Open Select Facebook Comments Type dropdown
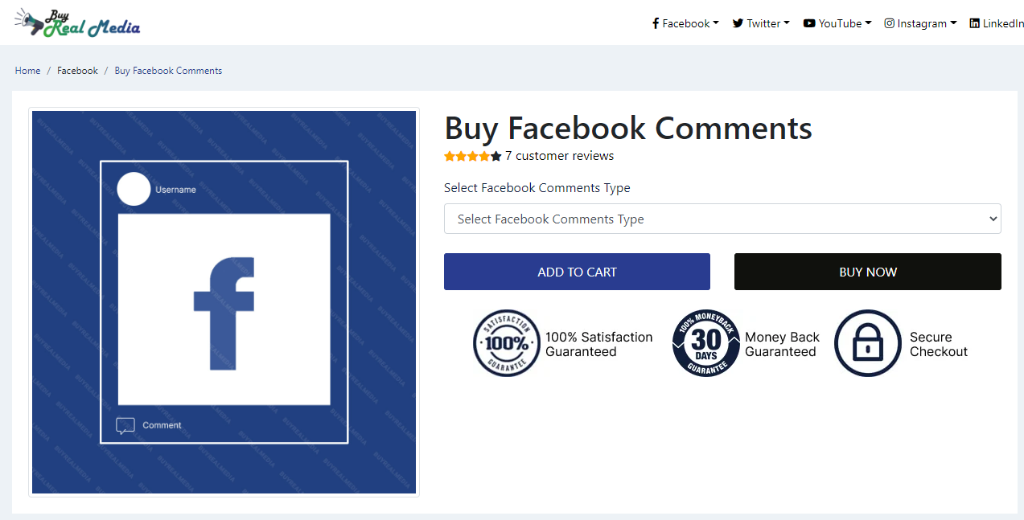The image size is (1024, 520). 722,219
